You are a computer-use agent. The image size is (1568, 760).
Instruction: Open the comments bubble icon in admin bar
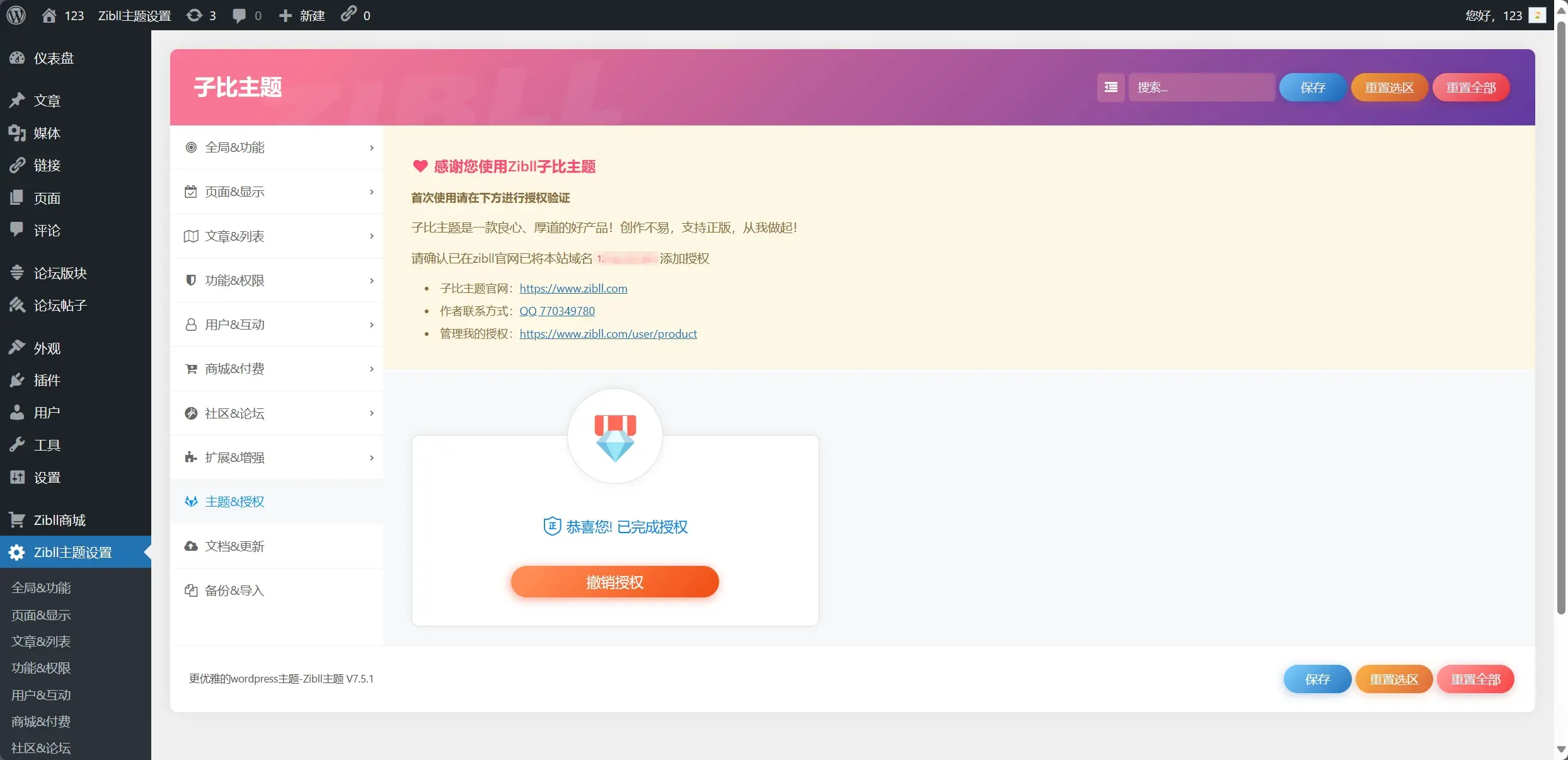239,15
